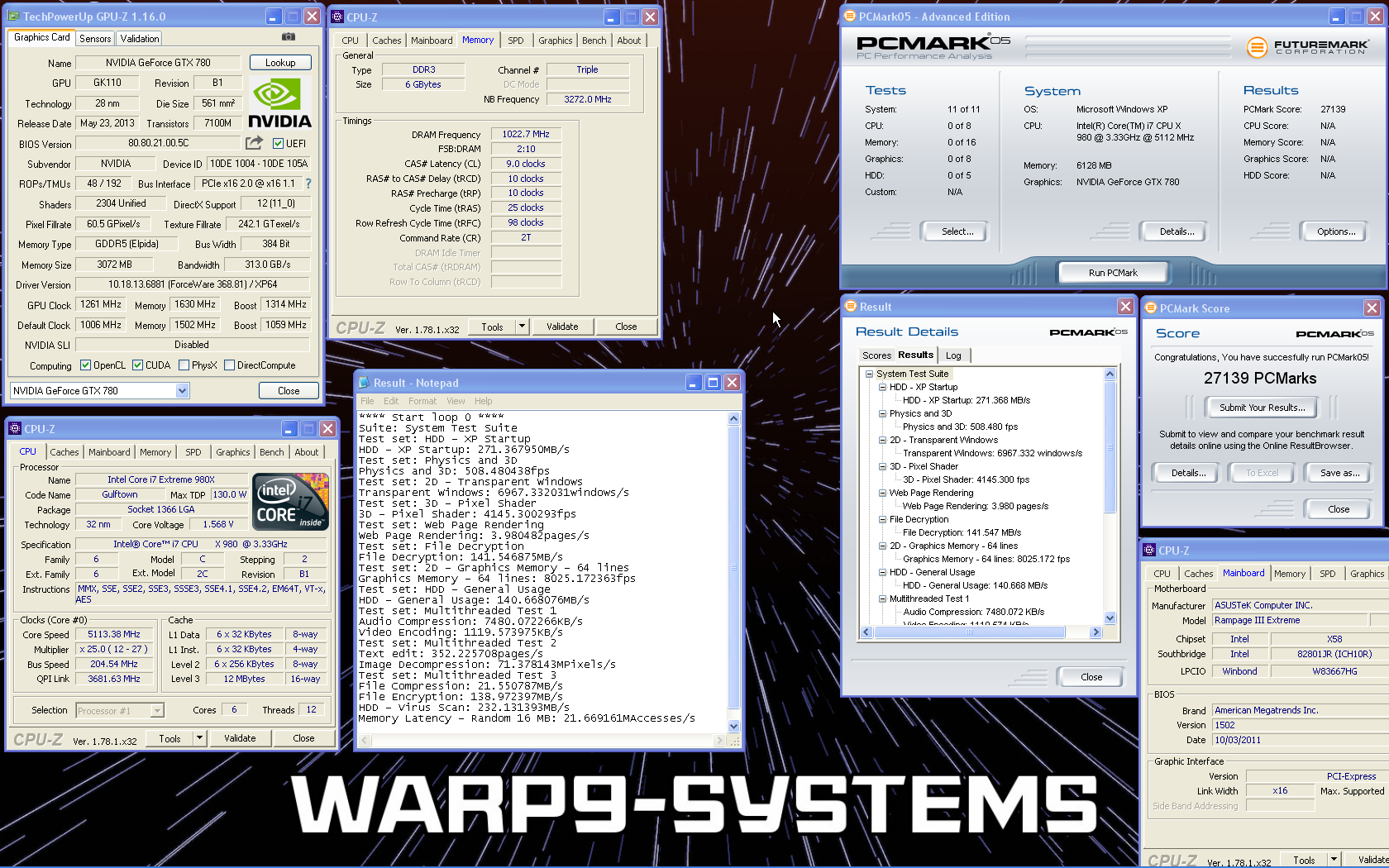Click the PCMark Score window title icon

click(1150, 308)
